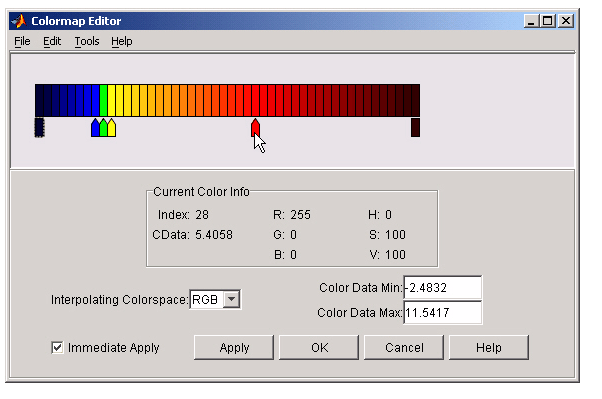602x399 pixels.
Task: Open the Help menu
Action: pyautogui.click(x=122, y=41)
